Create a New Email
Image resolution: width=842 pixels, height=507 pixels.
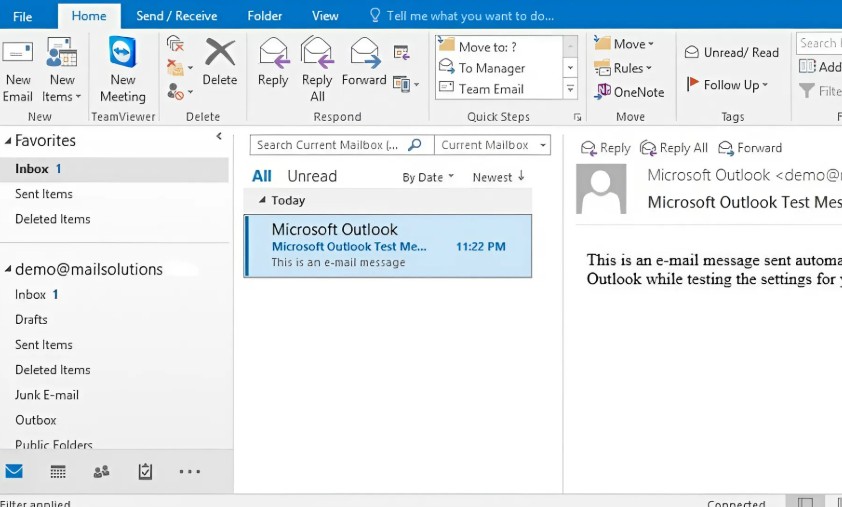click(18, 70)
